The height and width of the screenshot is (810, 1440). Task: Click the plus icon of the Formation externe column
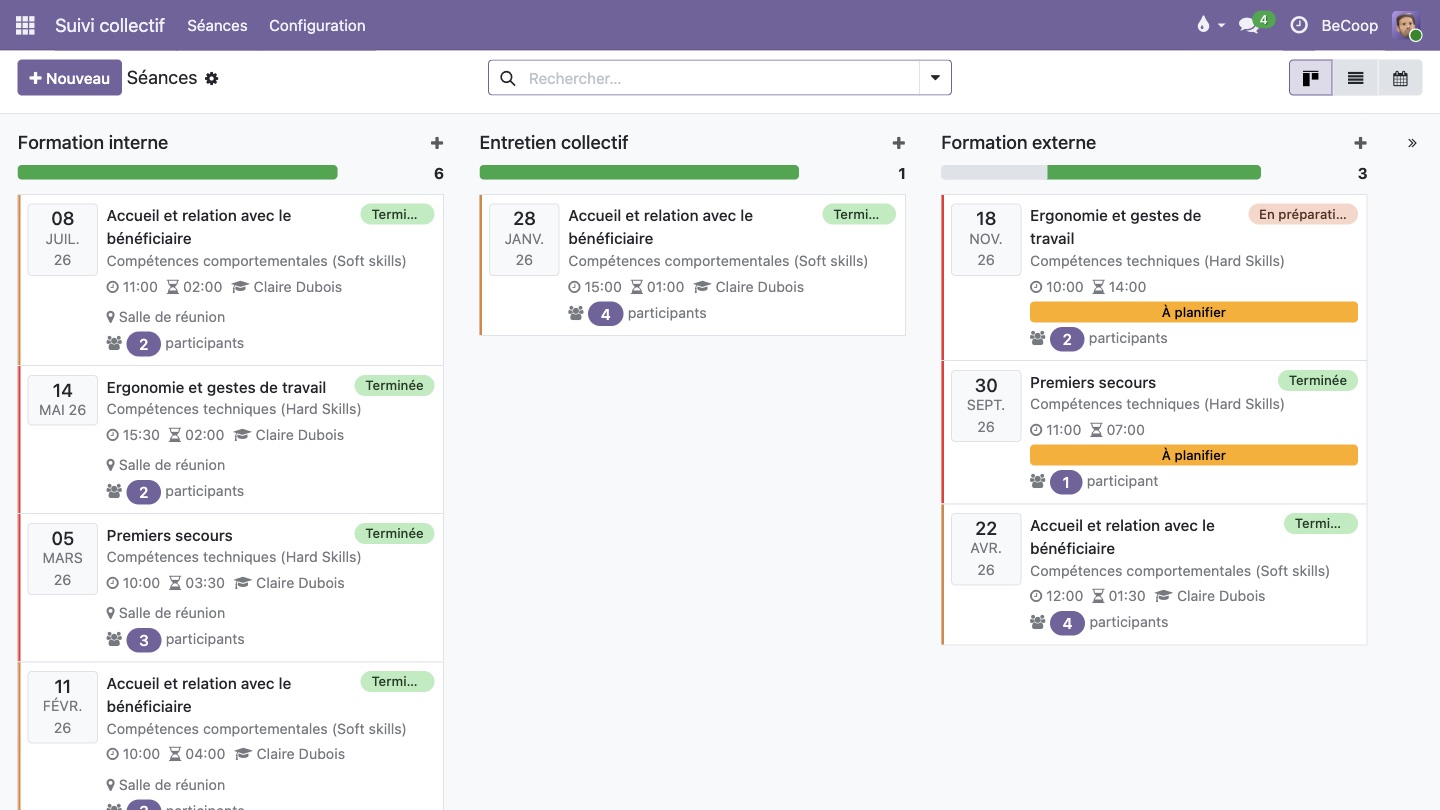(1360, 143)
